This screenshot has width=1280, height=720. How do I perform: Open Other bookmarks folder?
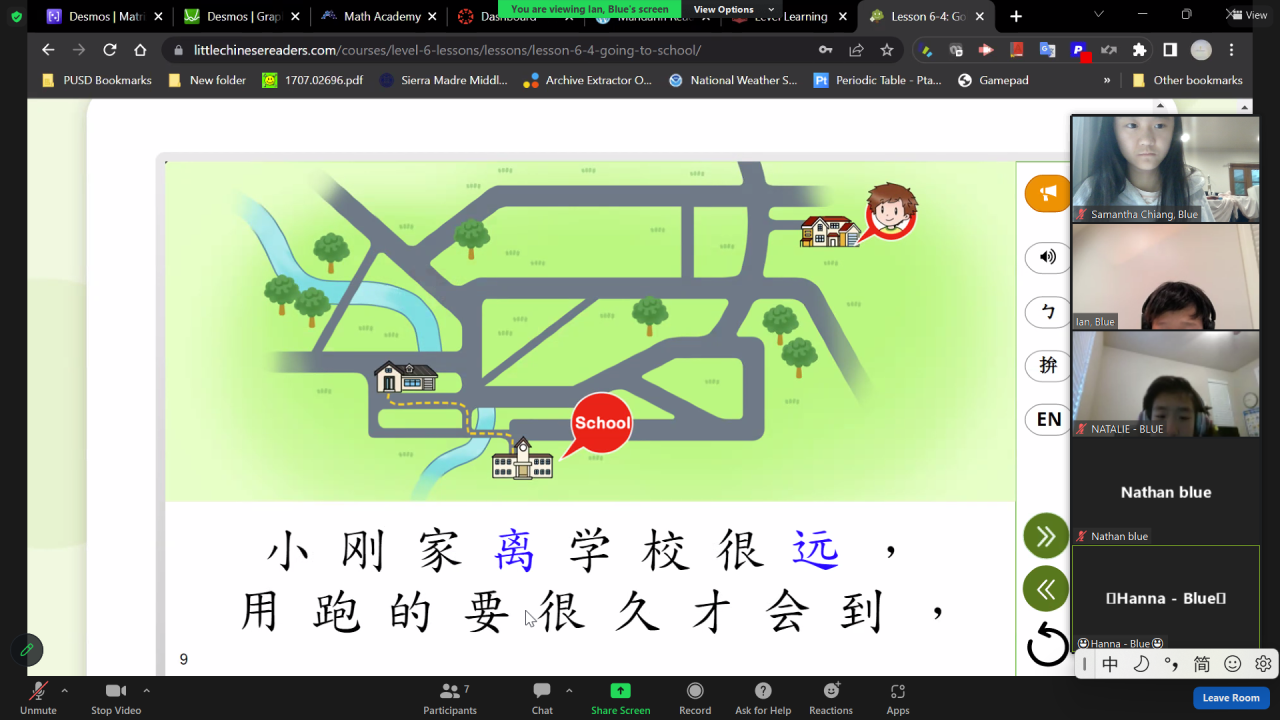(x=1188, y=80)
